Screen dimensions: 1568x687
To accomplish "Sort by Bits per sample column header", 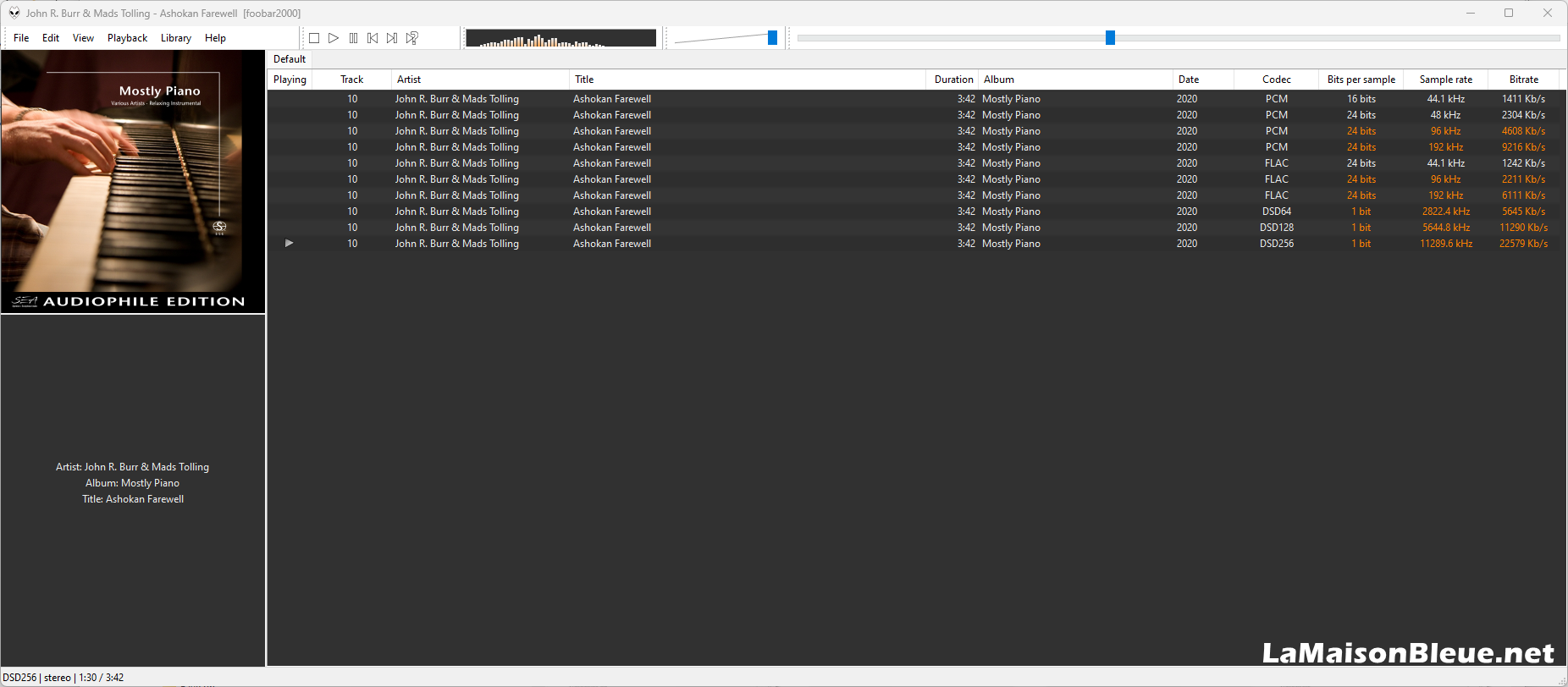I will point(1361,80).
